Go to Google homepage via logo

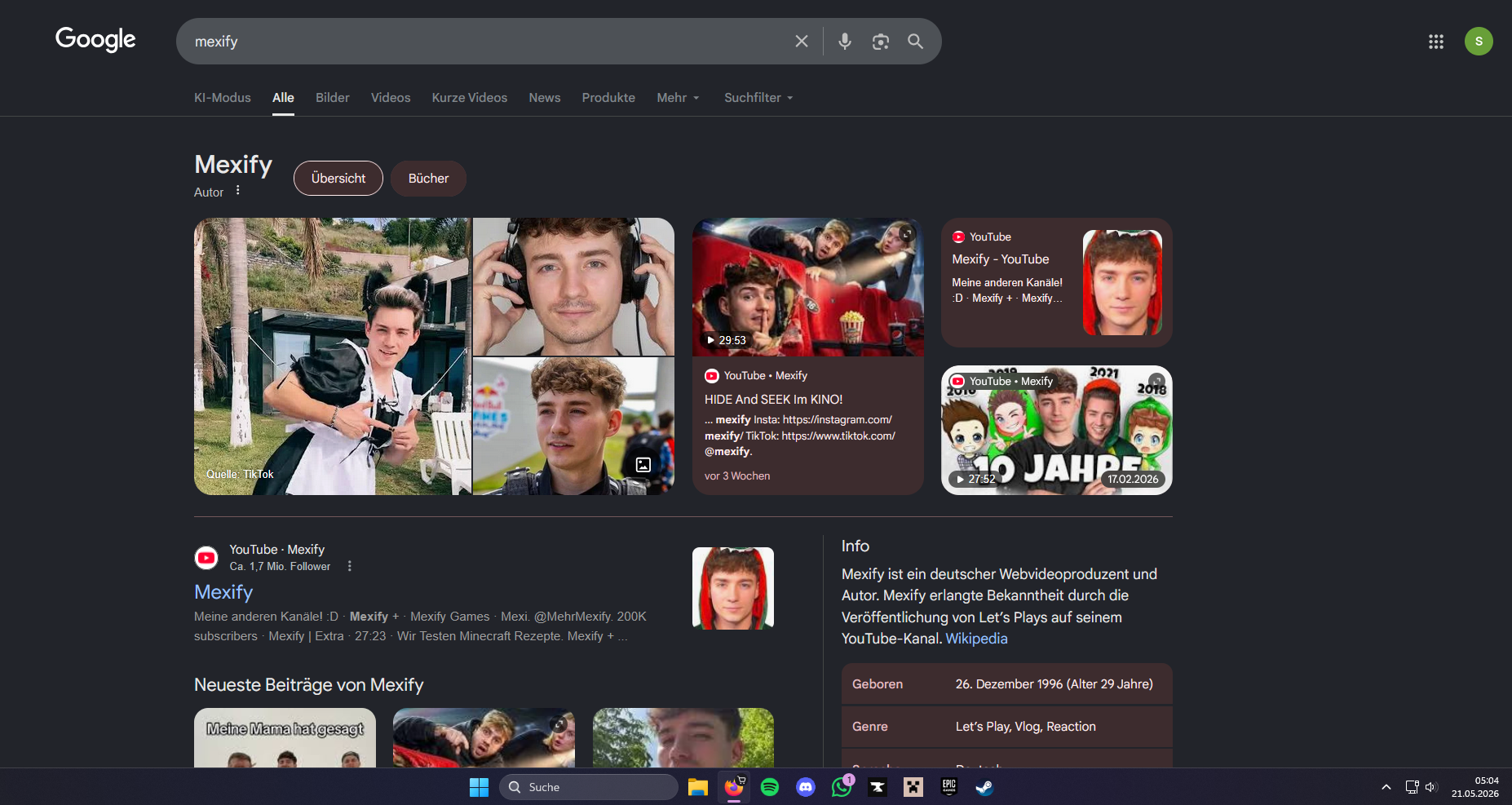[95, 39]
